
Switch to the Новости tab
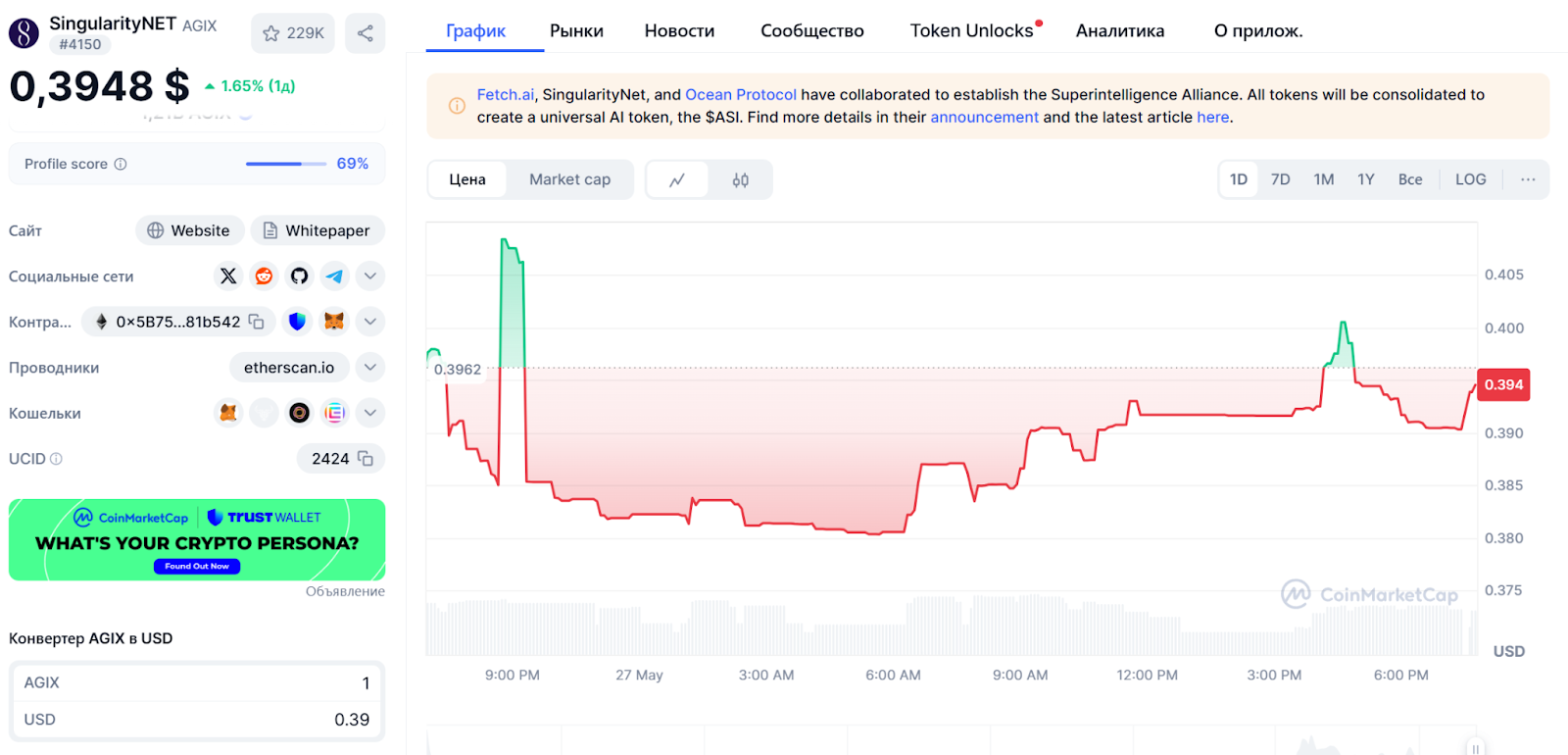point(679,30)
